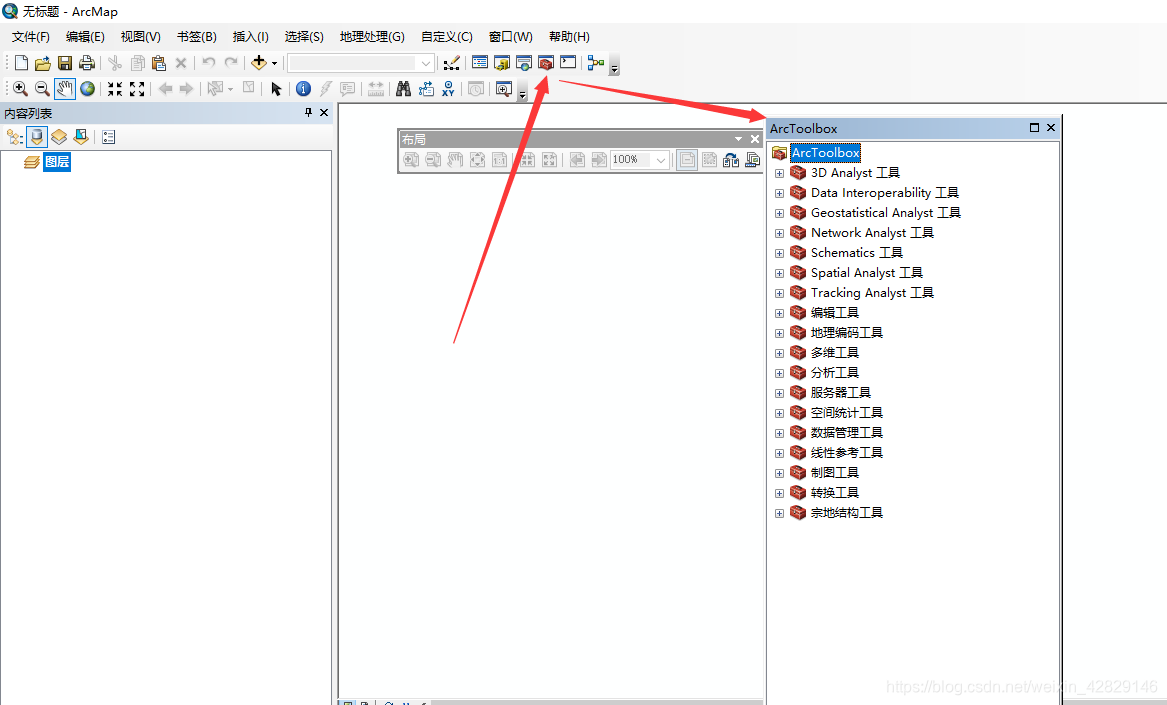Open the 地理处理(G) menu
The width and height of the screenshot is (1167, 705).
click(372, 36)
